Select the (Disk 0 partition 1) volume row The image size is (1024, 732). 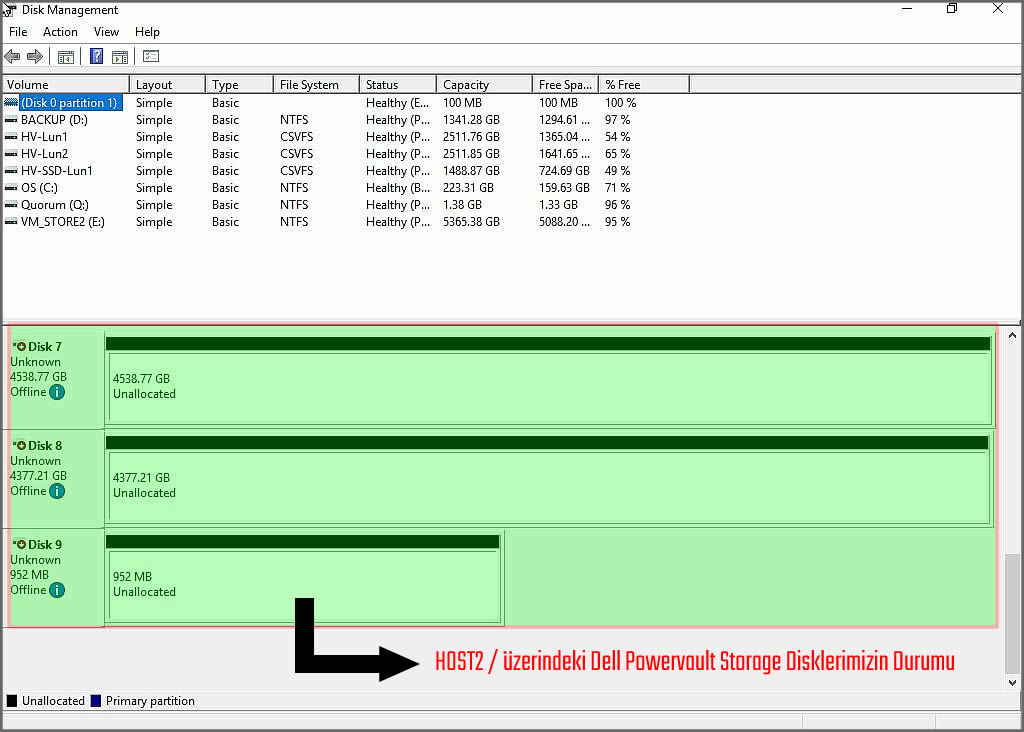(x=346, y=103)
